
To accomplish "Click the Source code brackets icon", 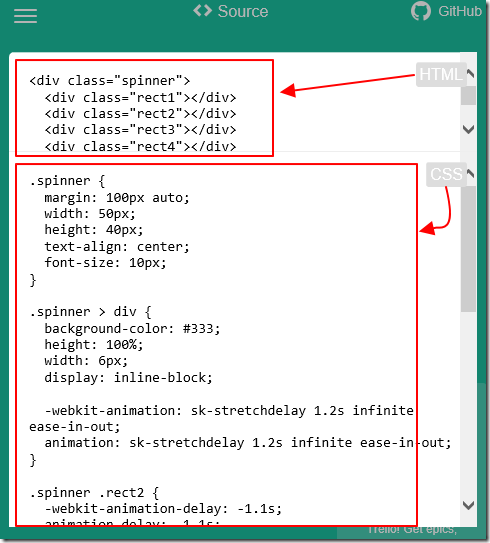I will point(203,11).
